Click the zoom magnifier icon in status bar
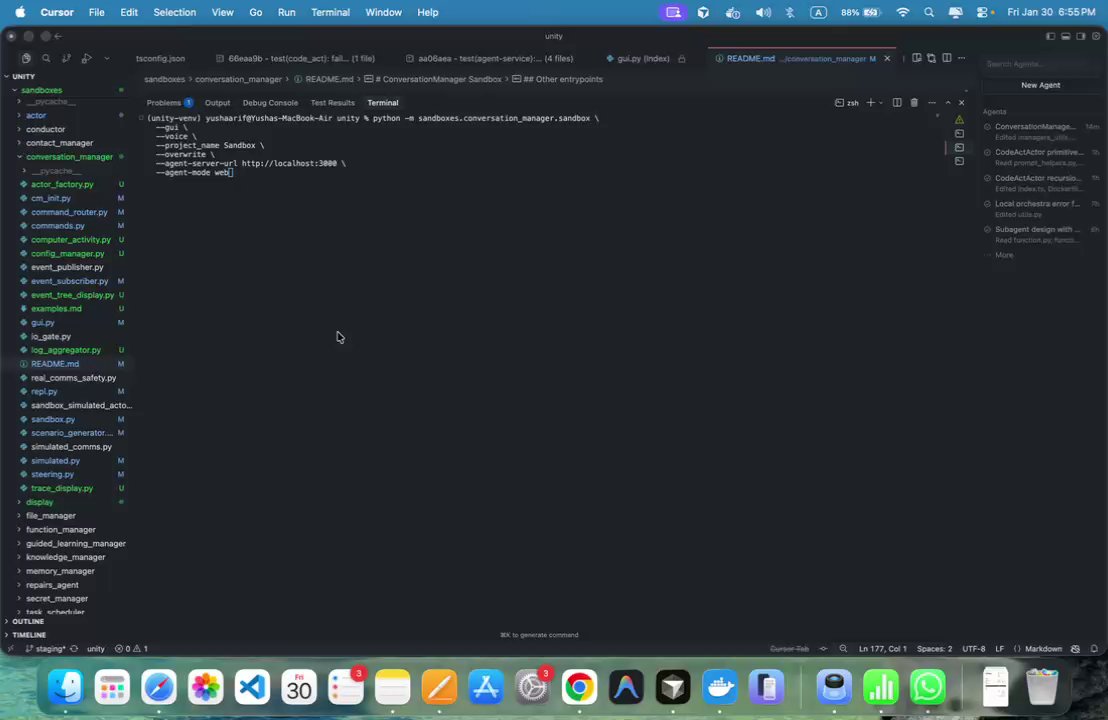The image size is (1108, 720). pyautogui.click(x=843, y=649)
